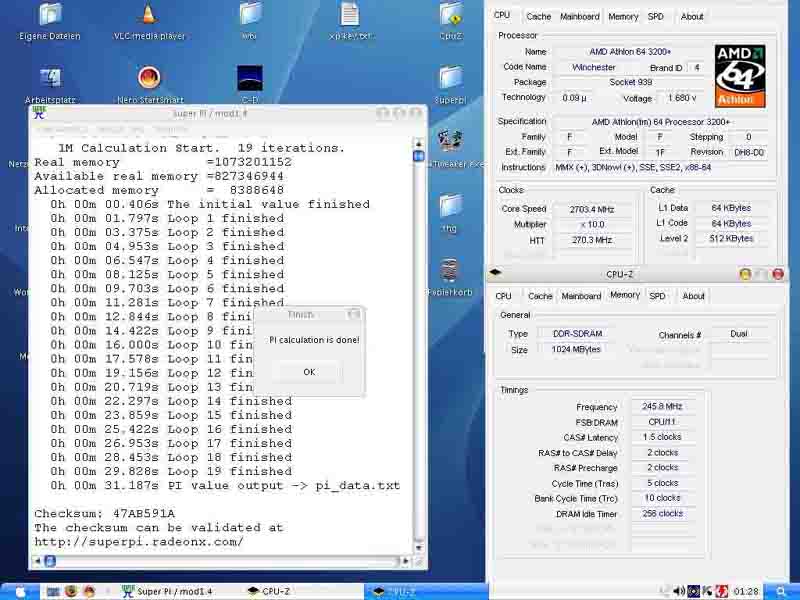
Task: Click the memory Size value 1024 MBytes
Action: coord(576,349)
